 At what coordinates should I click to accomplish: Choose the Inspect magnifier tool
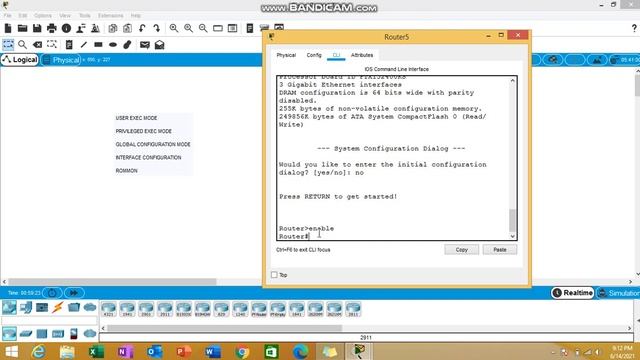(x=22, y=44)
